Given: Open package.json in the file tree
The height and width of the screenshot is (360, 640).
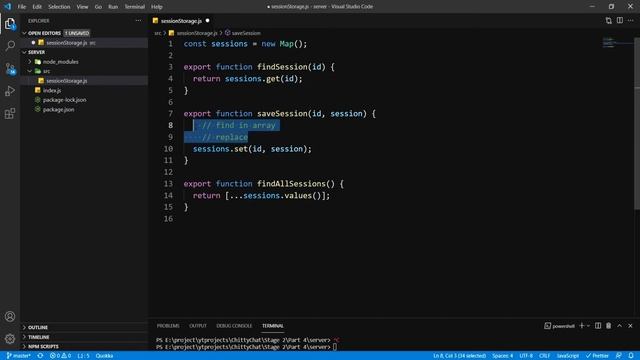Looking at the screenshot, I should pyautogui.click(x=58, y=109).
